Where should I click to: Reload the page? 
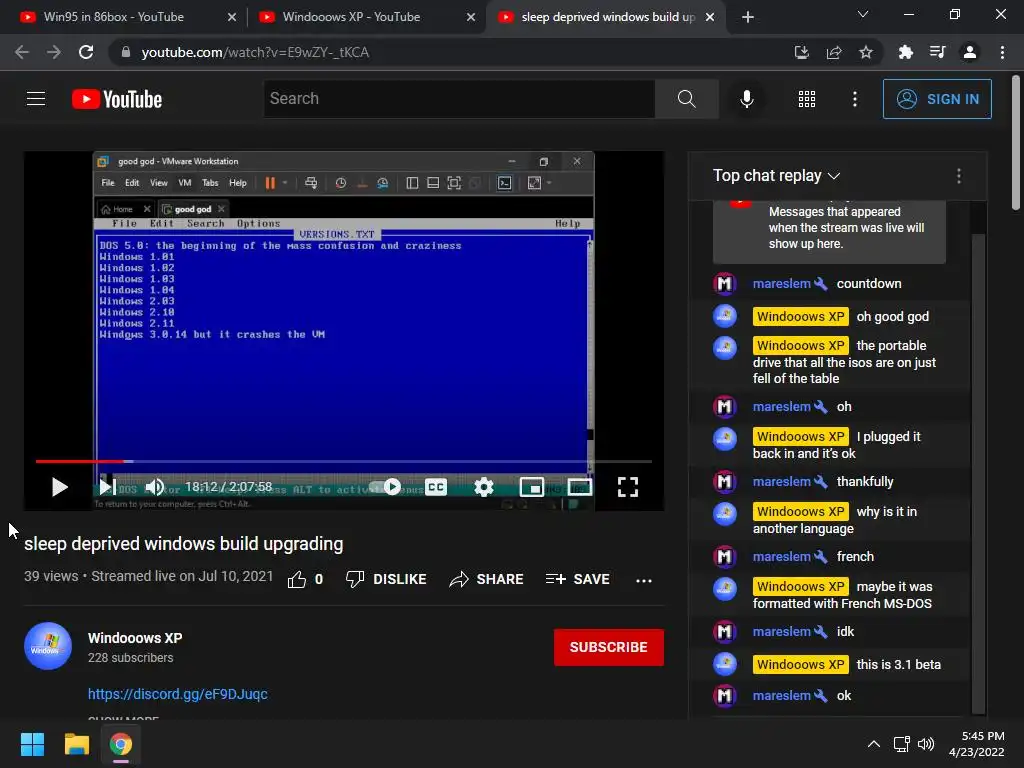pos(86,52)
